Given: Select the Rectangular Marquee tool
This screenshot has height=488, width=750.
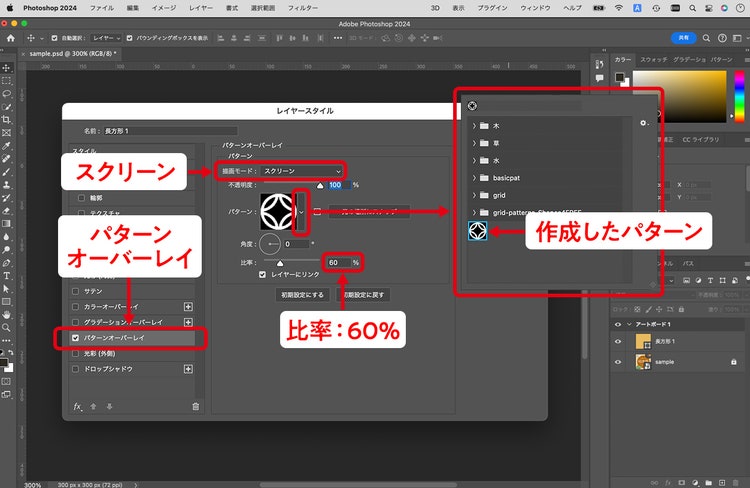Looking at the screenshot, I should (x=6, y=81).
